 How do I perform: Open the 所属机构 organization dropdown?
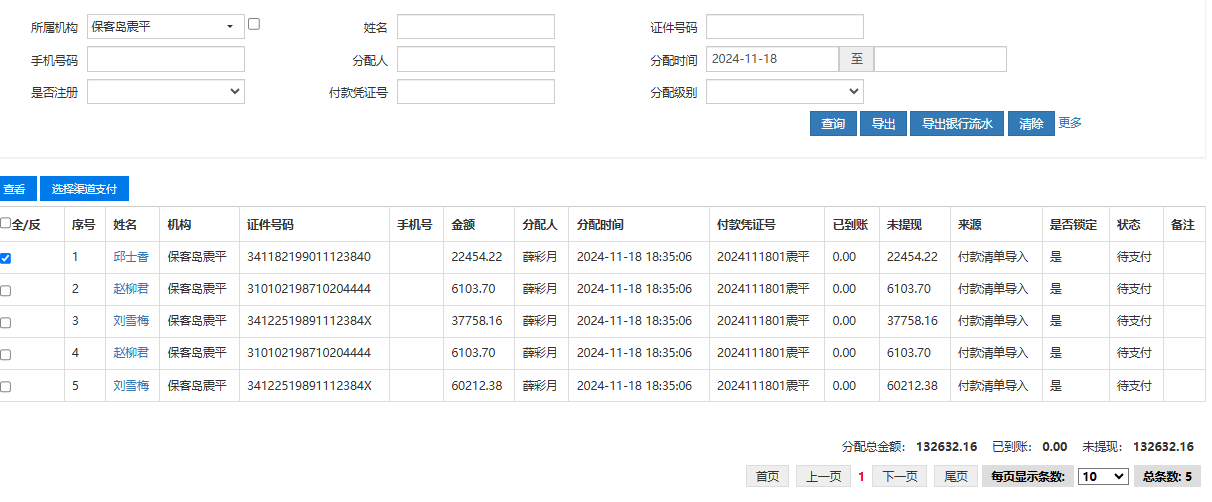(166, 27)
